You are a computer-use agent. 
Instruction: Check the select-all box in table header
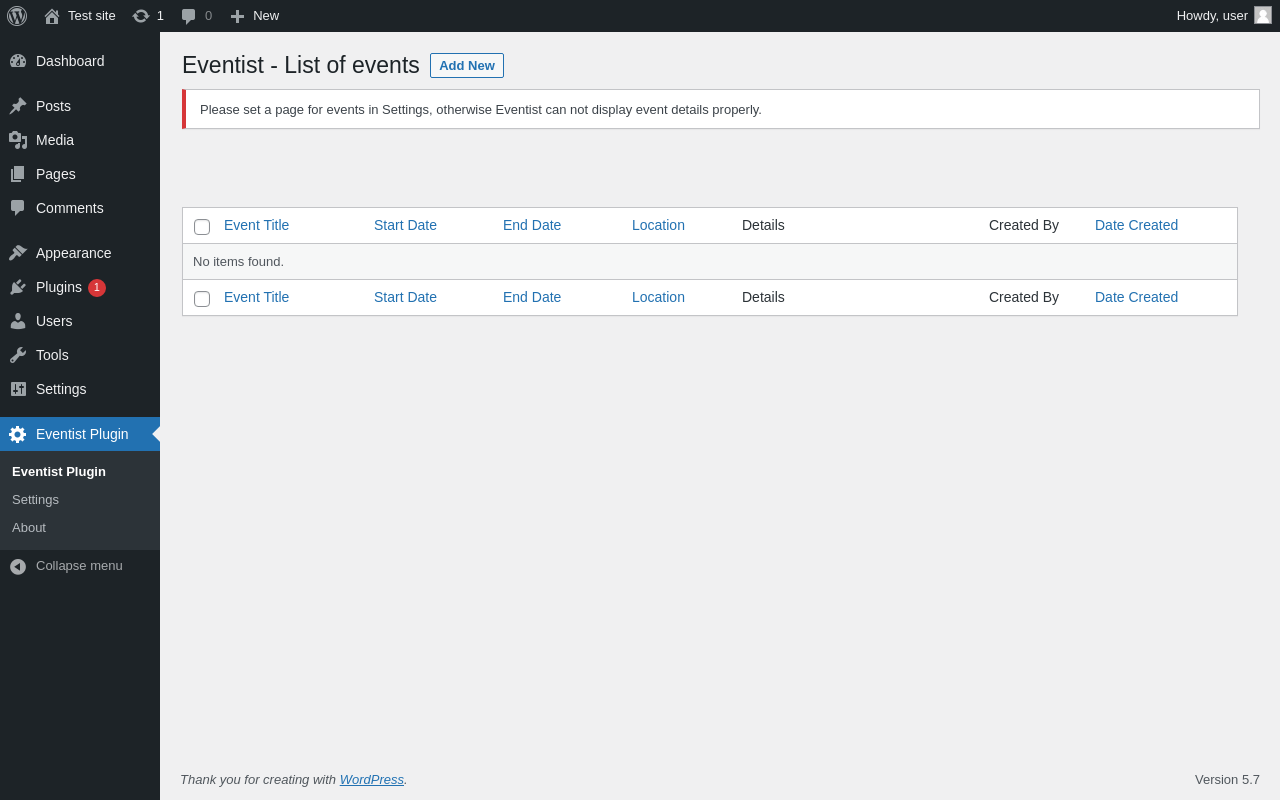point(202,227)
